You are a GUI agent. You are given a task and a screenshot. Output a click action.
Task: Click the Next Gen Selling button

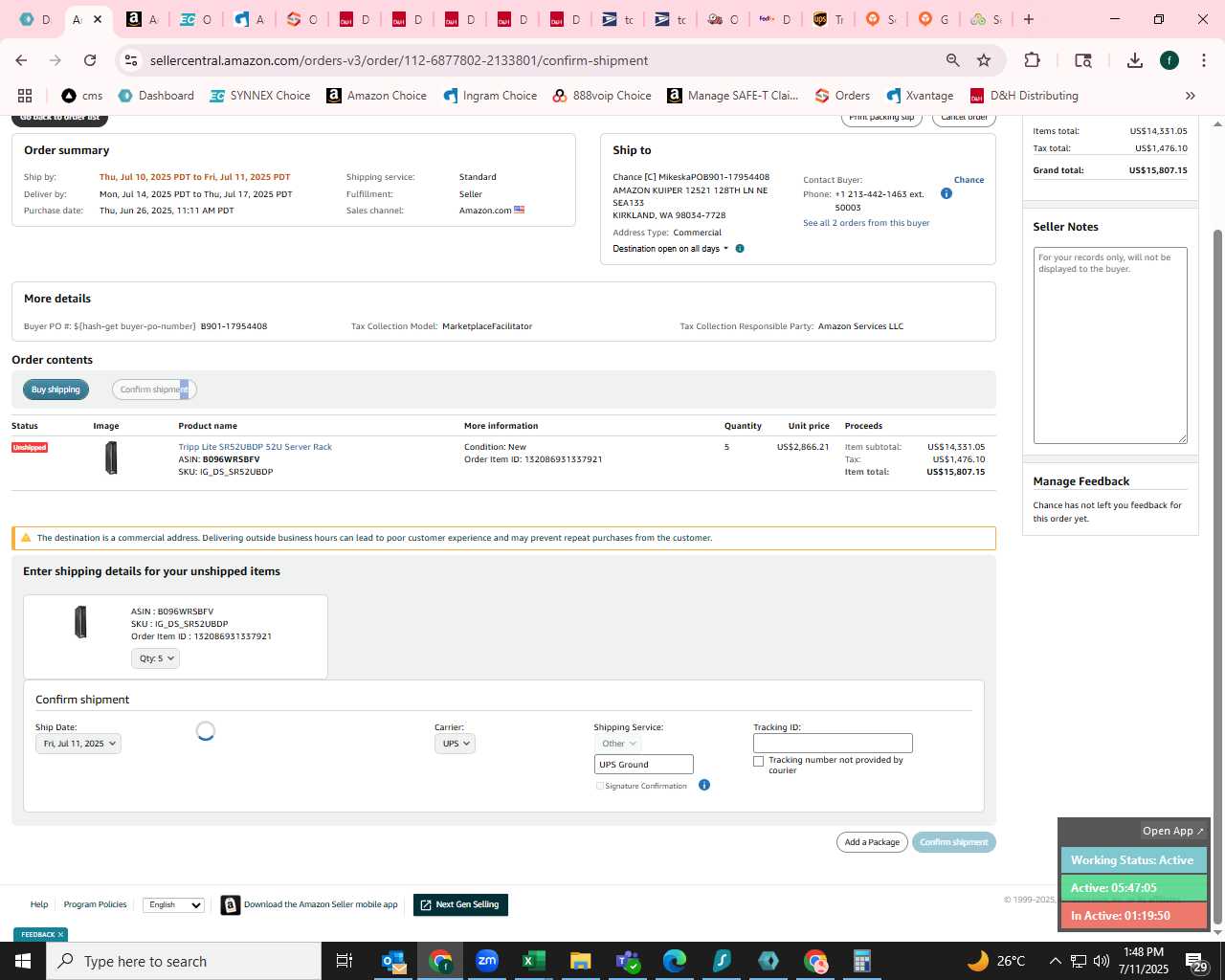tap(460, 904)
